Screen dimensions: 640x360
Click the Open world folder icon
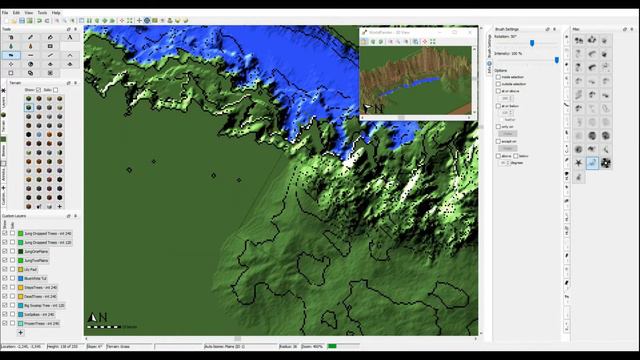click(x=14, y=20)
